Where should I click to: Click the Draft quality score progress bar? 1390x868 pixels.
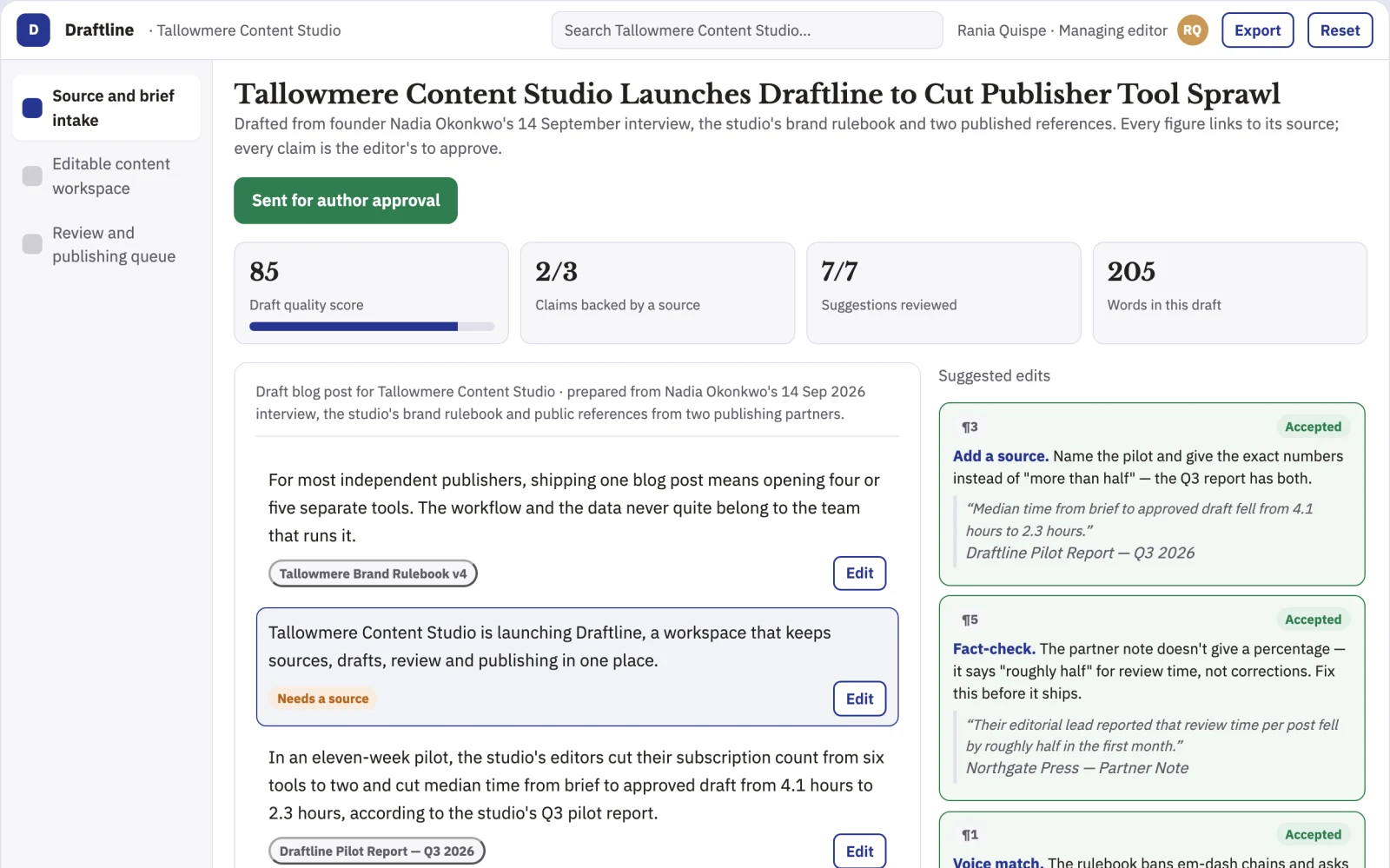coord(372,327)
